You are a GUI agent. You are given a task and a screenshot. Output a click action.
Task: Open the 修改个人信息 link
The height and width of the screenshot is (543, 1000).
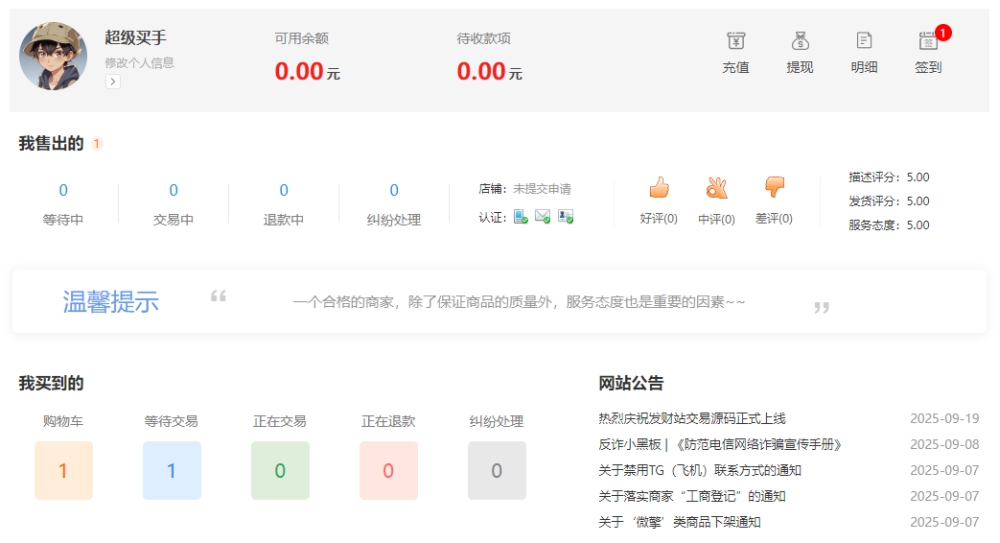point(139,63)
